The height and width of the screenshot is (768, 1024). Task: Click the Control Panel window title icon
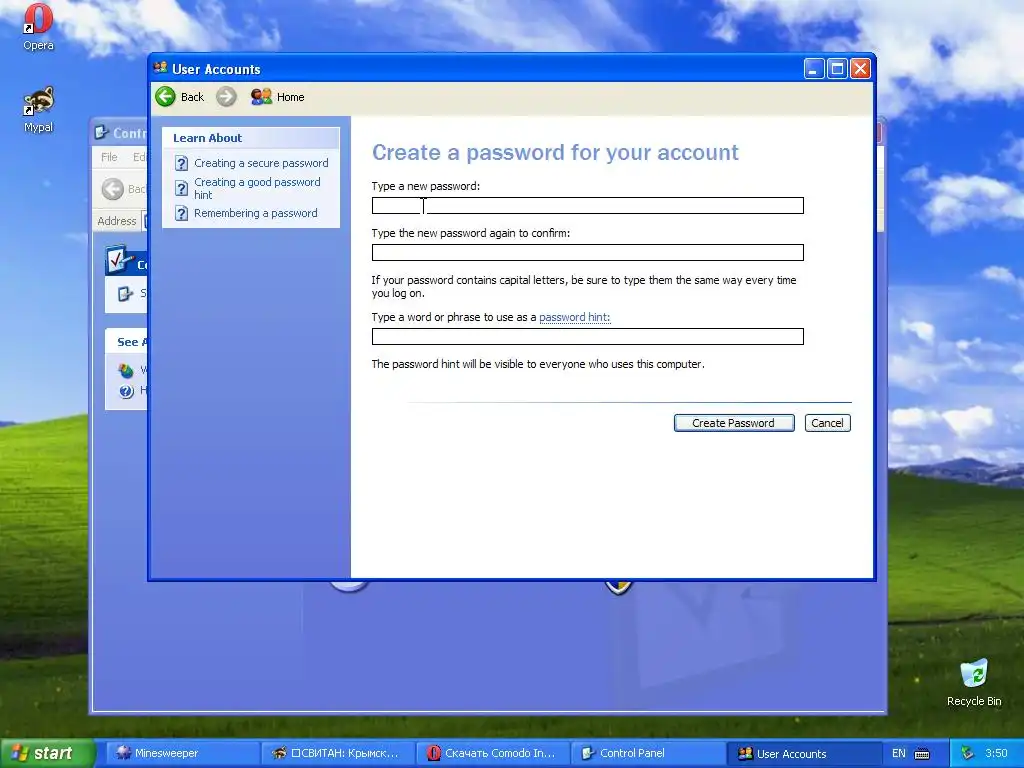pos(101,133)
